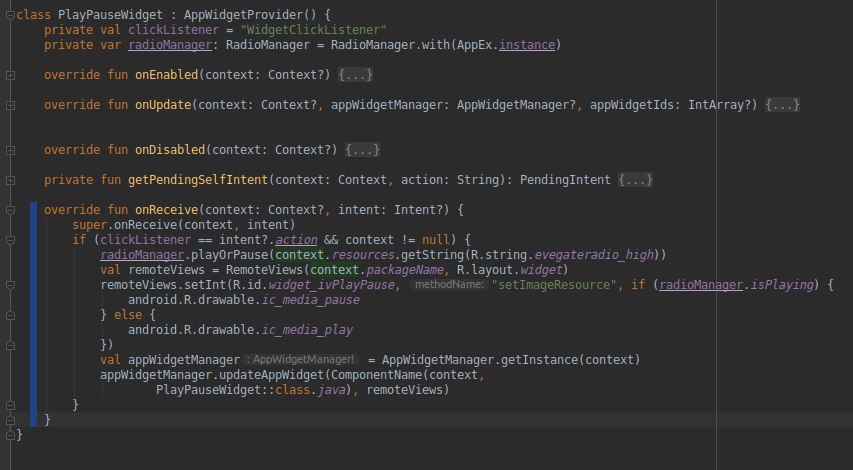Click the underlined radioManager in the declaration line
The height and width of the screenshot is (470, 853).
point(170,45)
